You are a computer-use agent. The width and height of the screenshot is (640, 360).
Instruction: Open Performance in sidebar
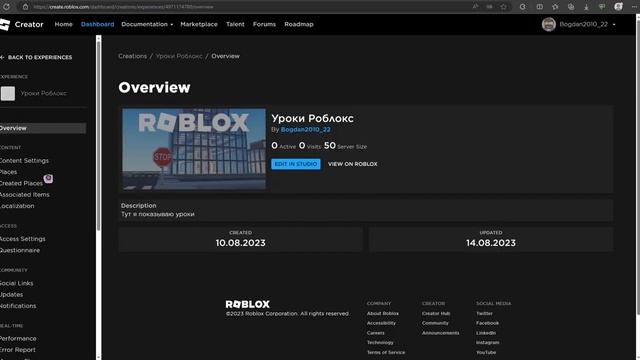tap(18, 339)
